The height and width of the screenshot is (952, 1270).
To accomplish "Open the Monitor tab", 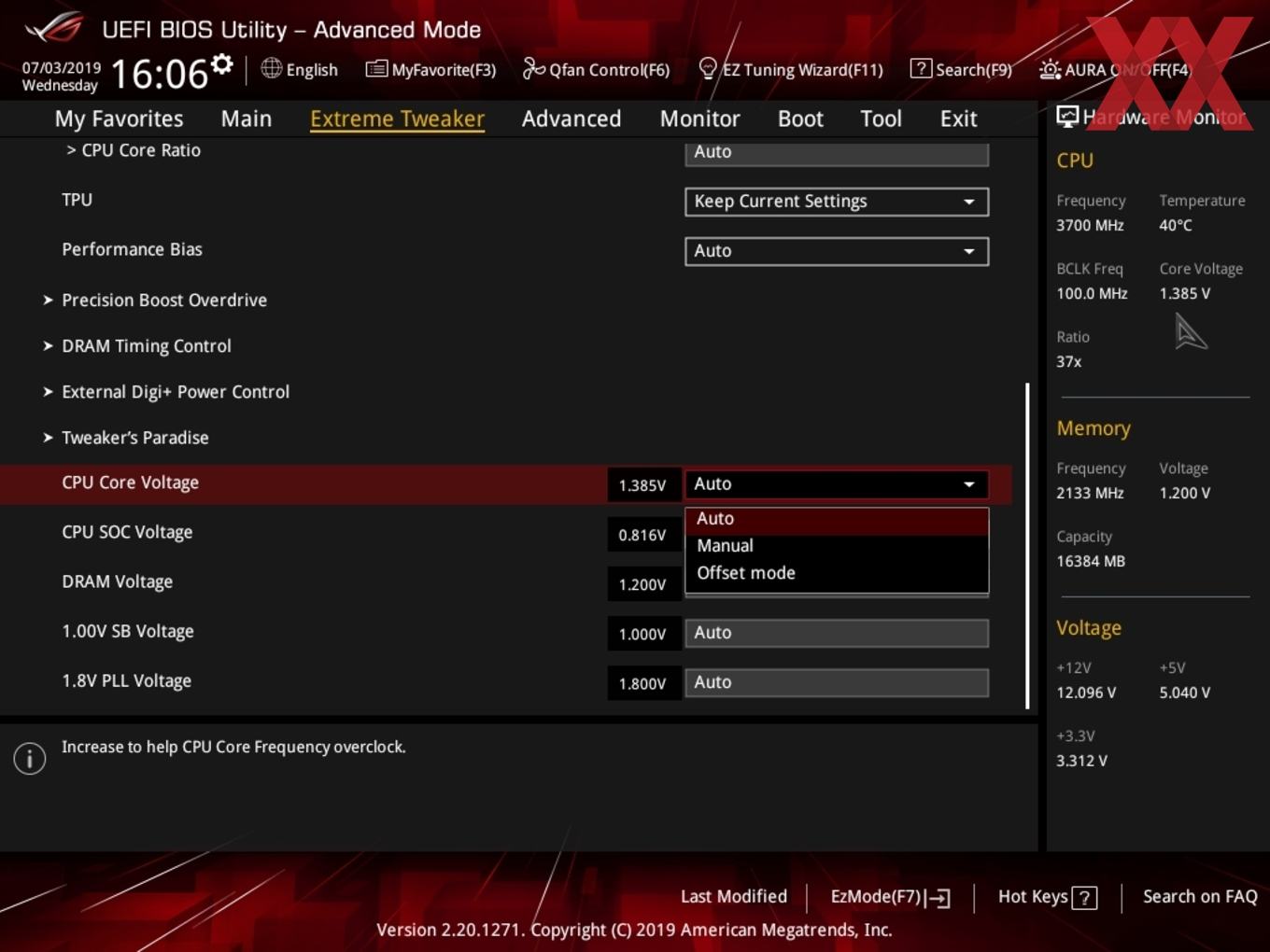I will [x=699, y=119].
